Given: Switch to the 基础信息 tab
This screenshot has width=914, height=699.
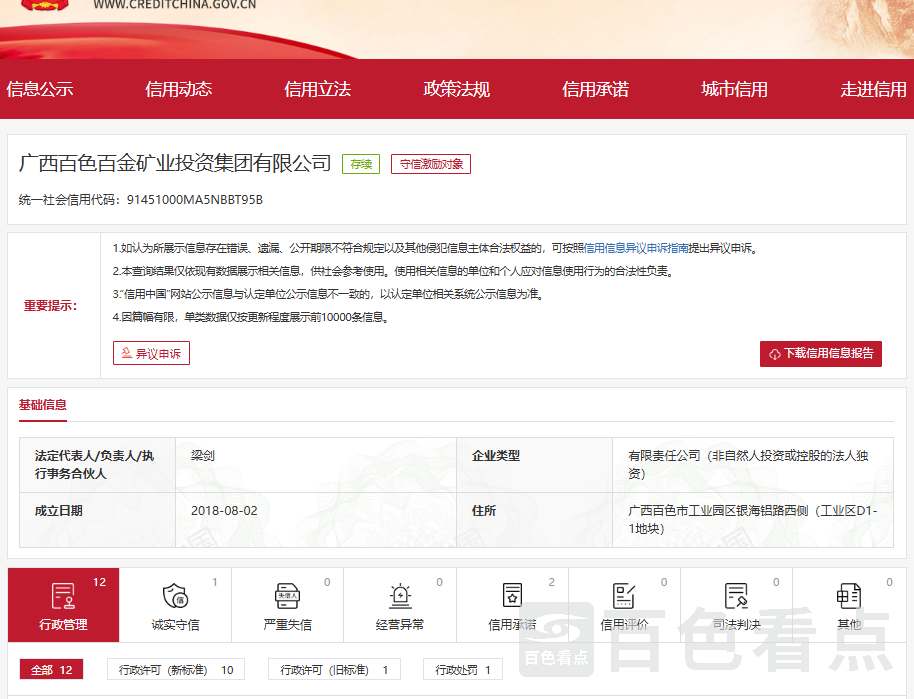Looking at the screenshot, I should click(x=43, y=405).
